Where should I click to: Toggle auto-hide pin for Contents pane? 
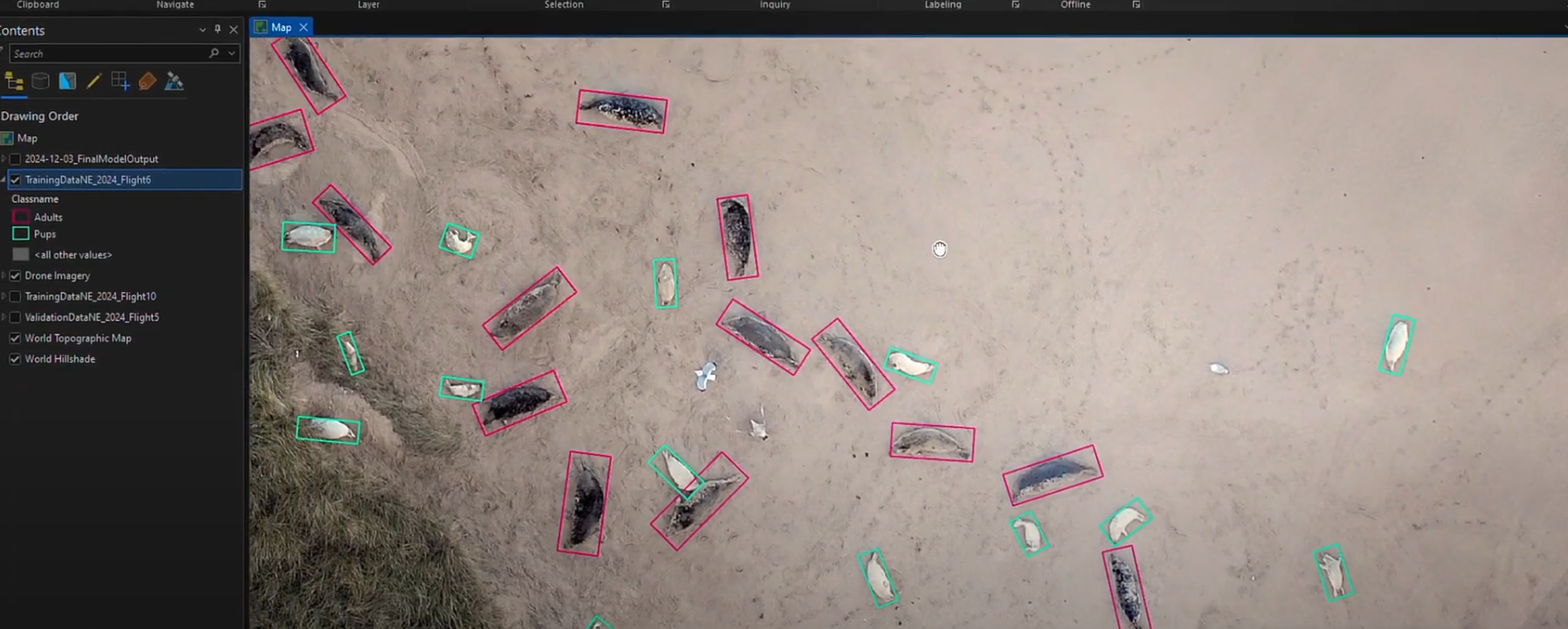point(218,29)
